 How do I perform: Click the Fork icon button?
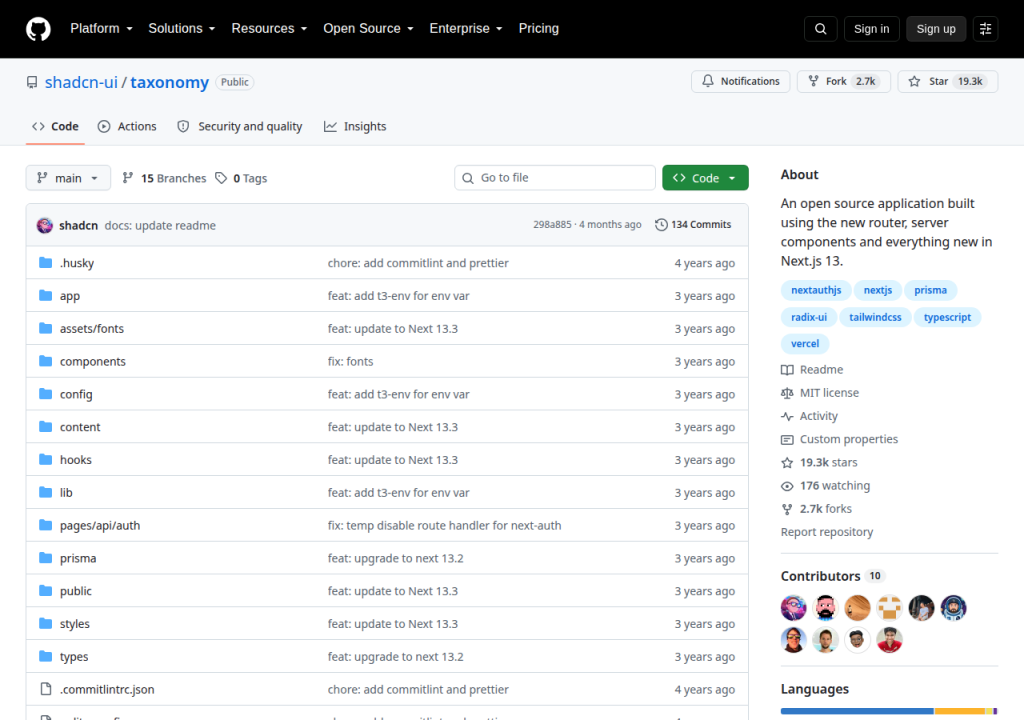pos(813,81)
